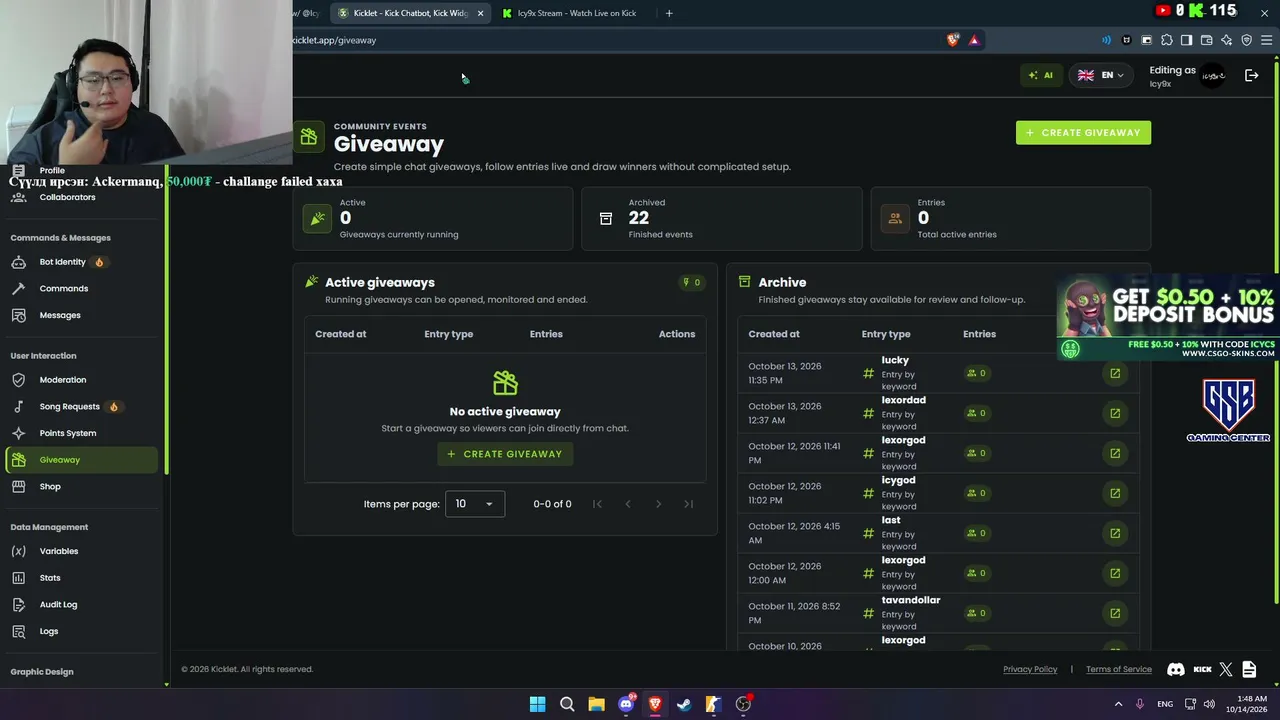Open File Explorer from the taskbar
Viewport: 1280px width, 720px height.
coord(596,704)
